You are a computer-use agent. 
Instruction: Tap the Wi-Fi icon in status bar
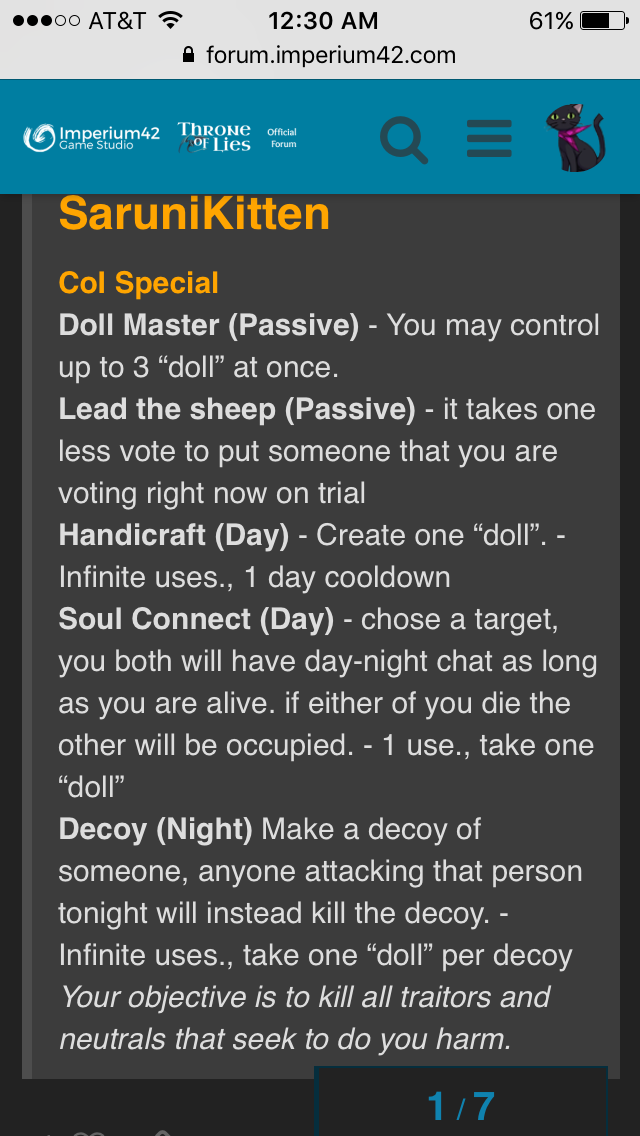[x=170, y=21]
